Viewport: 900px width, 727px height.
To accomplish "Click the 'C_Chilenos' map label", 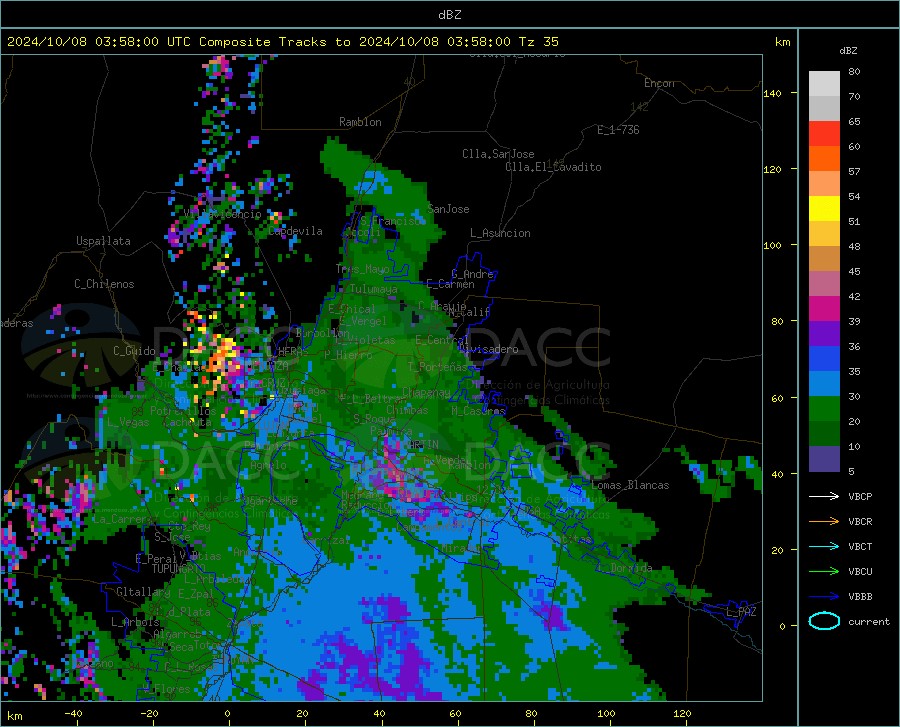I will [x=104, y=284].
